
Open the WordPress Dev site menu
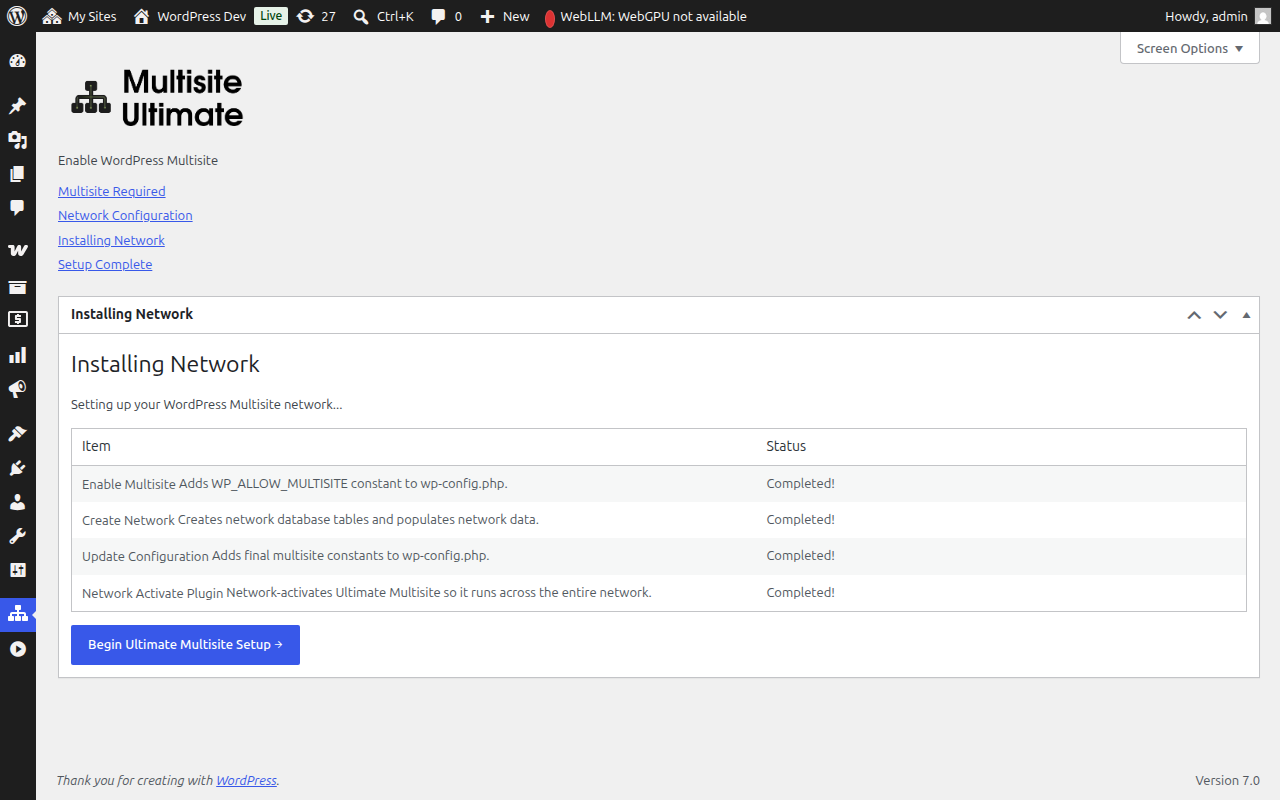point(190,16)
